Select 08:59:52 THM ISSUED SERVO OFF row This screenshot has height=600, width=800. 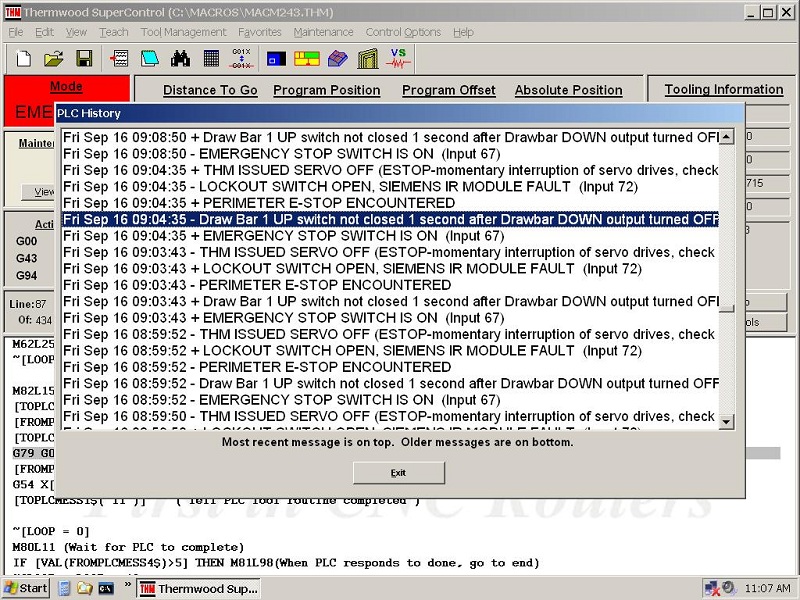click(x=390, y=334)
